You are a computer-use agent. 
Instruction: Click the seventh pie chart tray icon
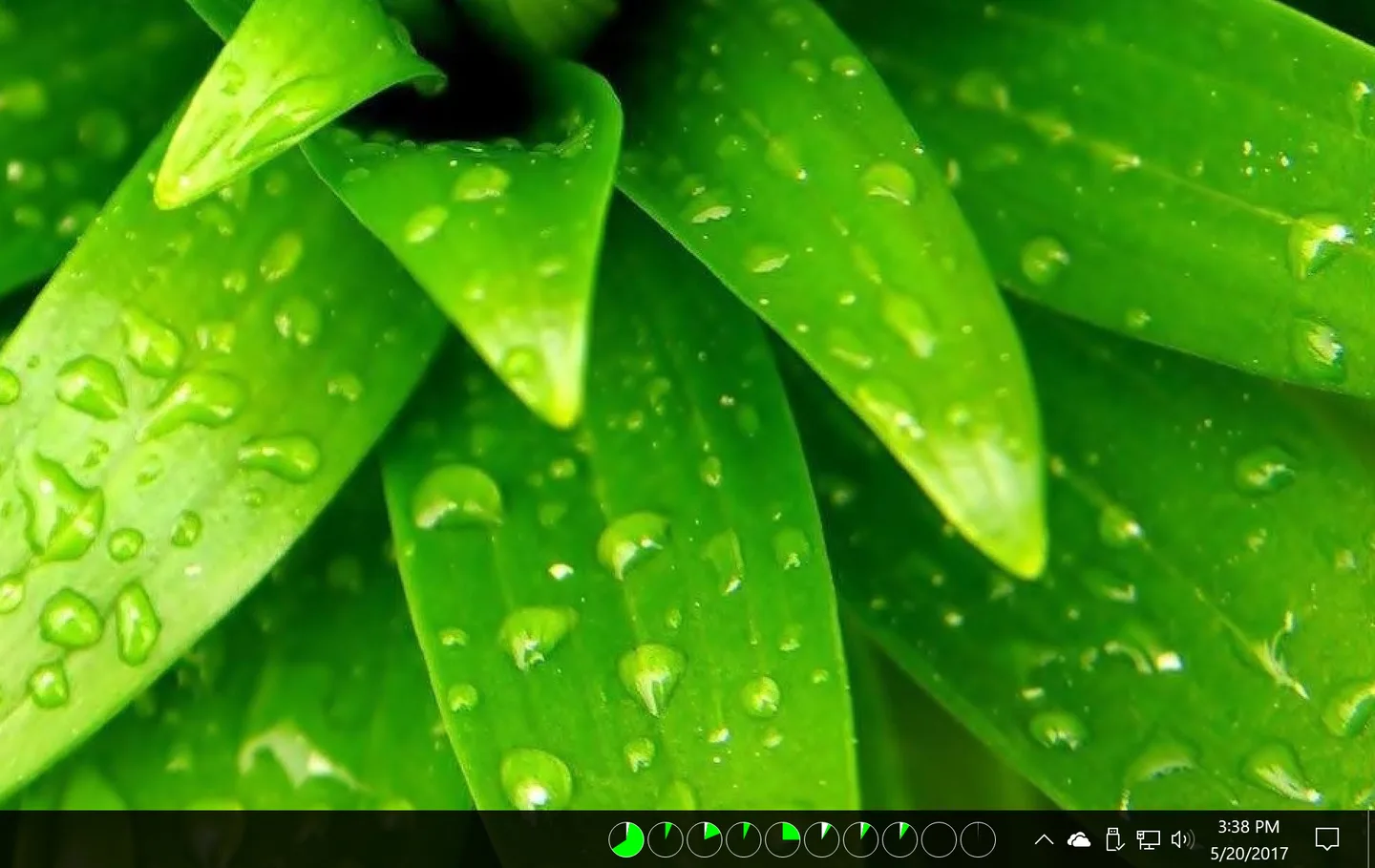tap(861, 839)
